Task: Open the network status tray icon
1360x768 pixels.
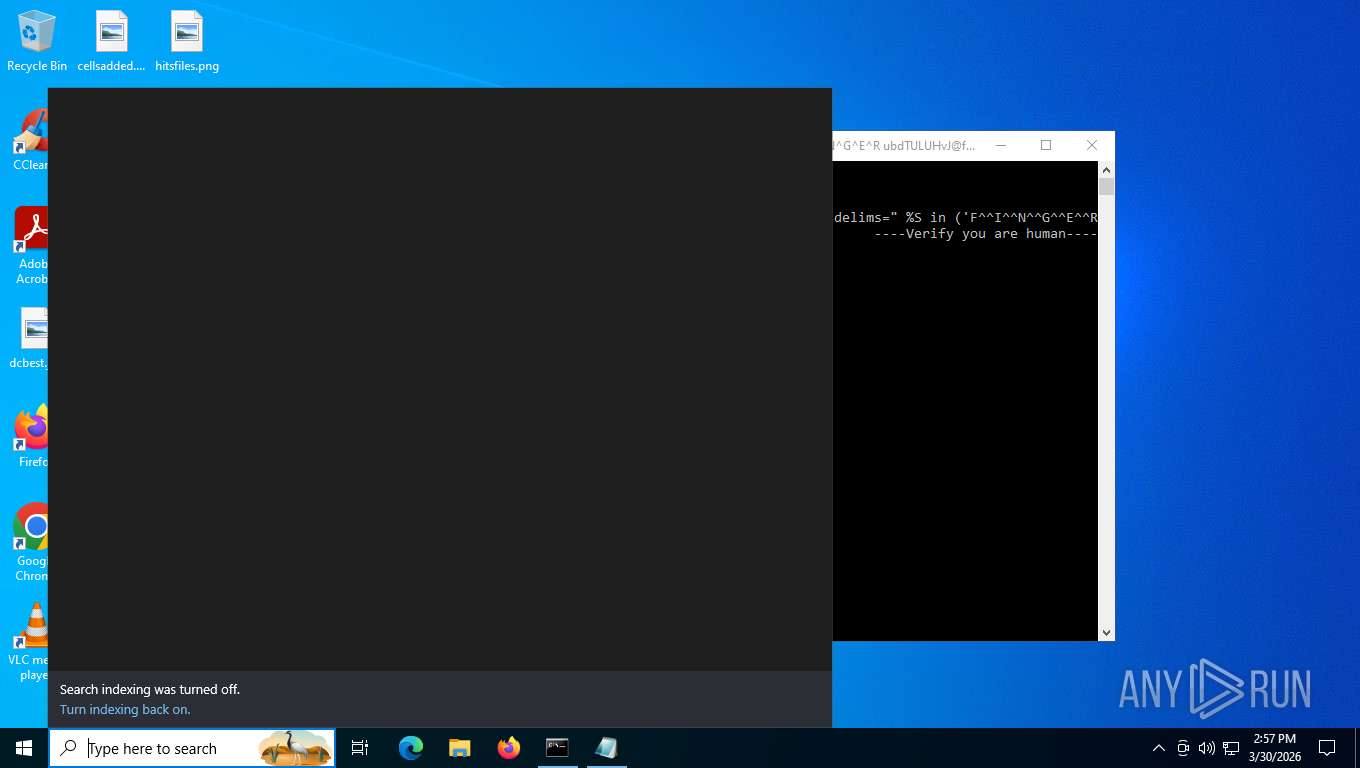Action: (1231, 748)
